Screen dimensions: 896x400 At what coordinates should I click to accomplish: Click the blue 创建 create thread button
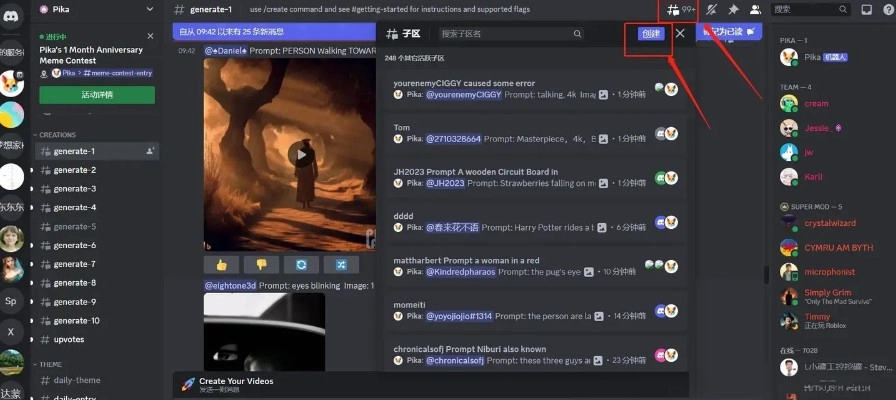click(650, 33)
